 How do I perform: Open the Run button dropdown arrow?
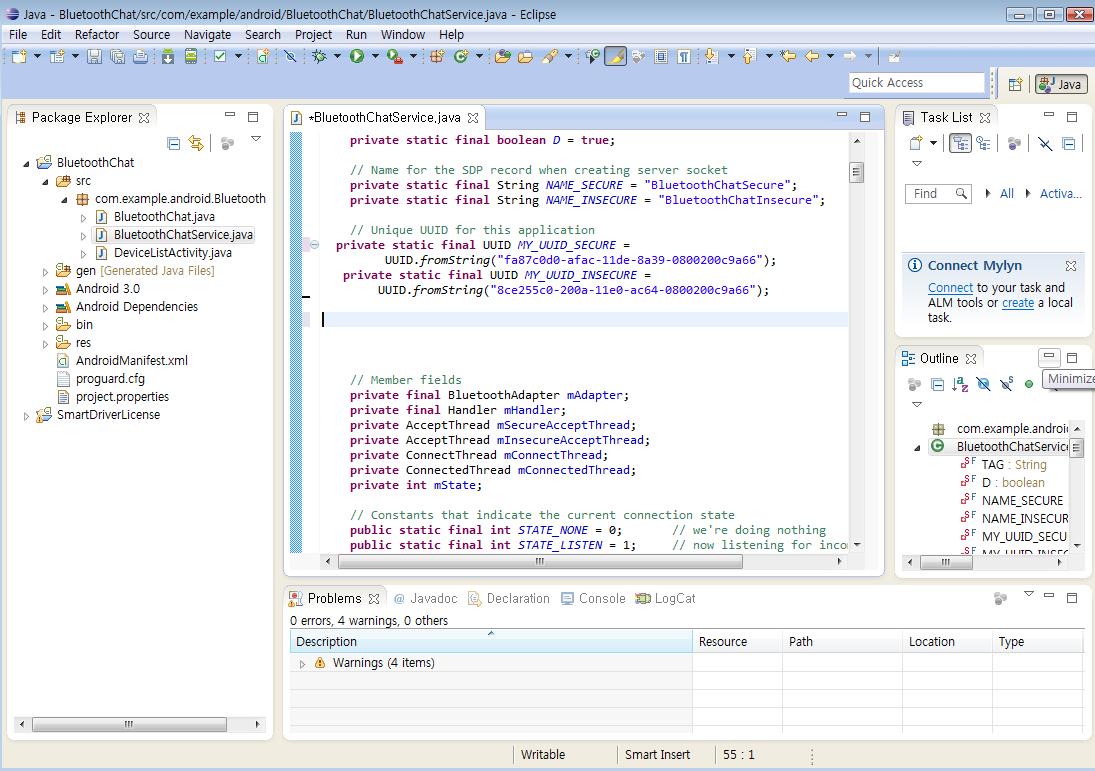pos(374,57)
